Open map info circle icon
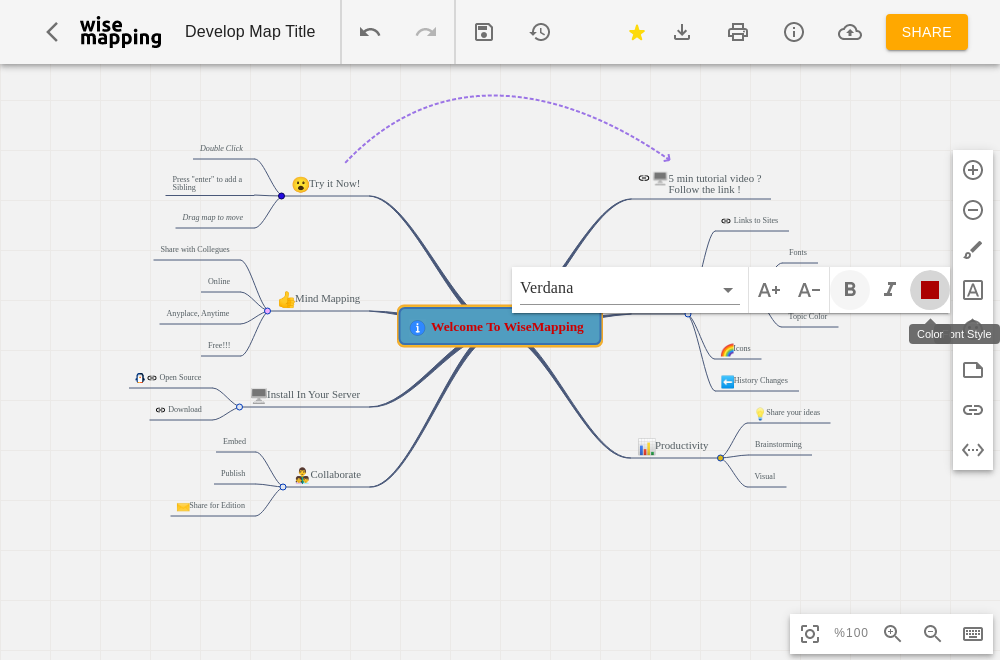 tap(793, 32)
